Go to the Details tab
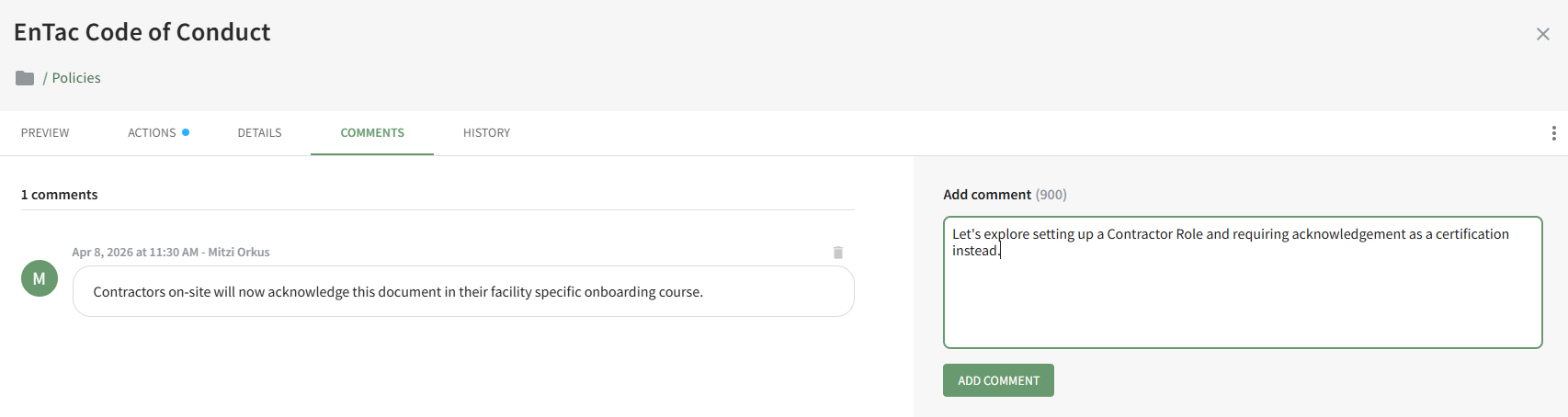Viewport: 1568px width, 417px height. click(259, 133)
